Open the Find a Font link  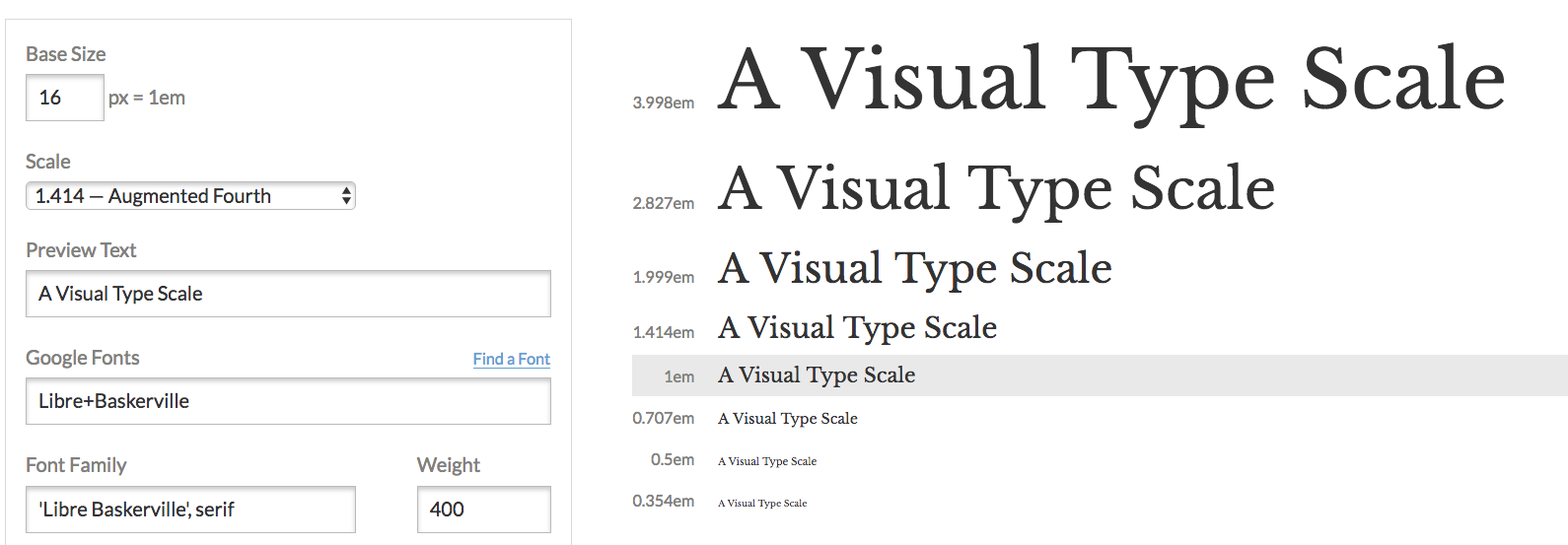click(512, 359)
